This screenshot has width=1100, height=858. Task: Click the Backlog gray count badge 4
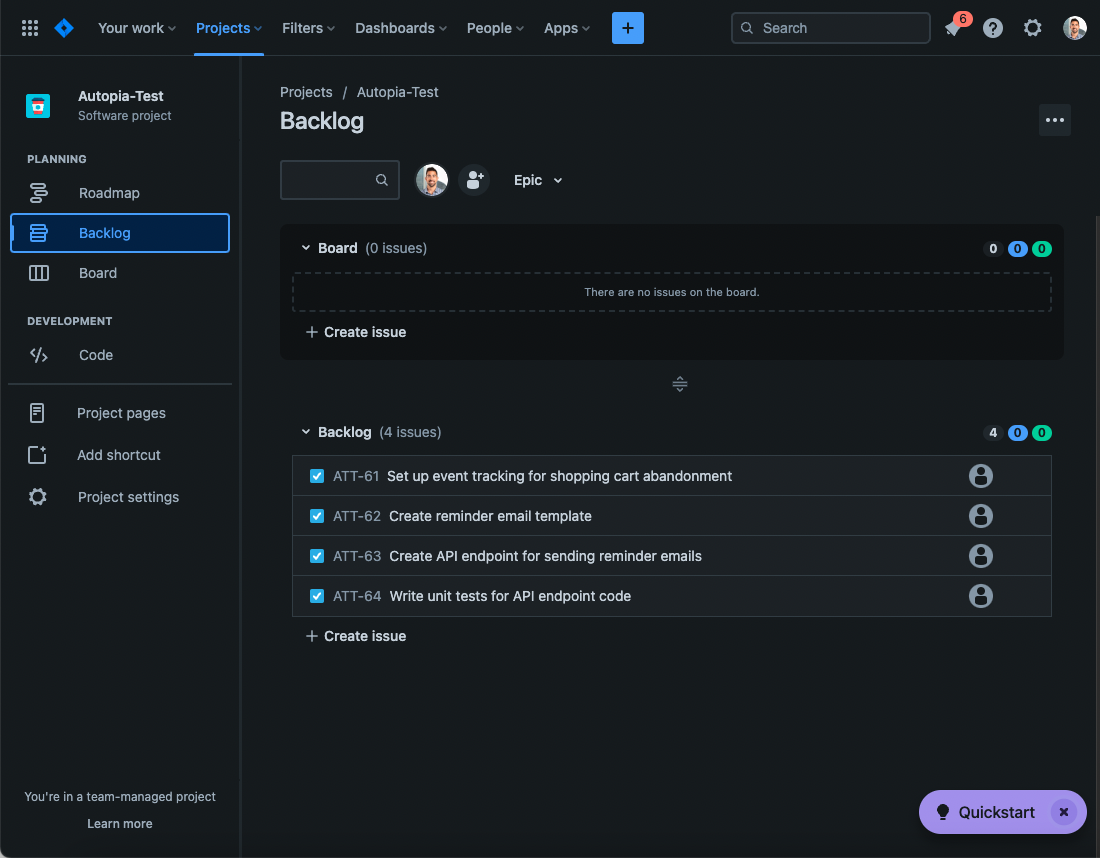(x=992, y=433)
